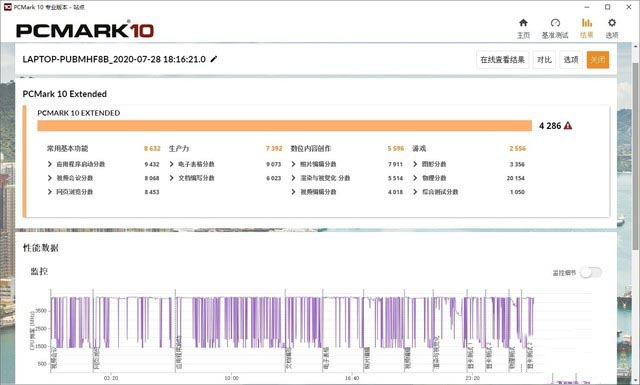Open the results (结果) bar chart icon

[x=587, y=23]
